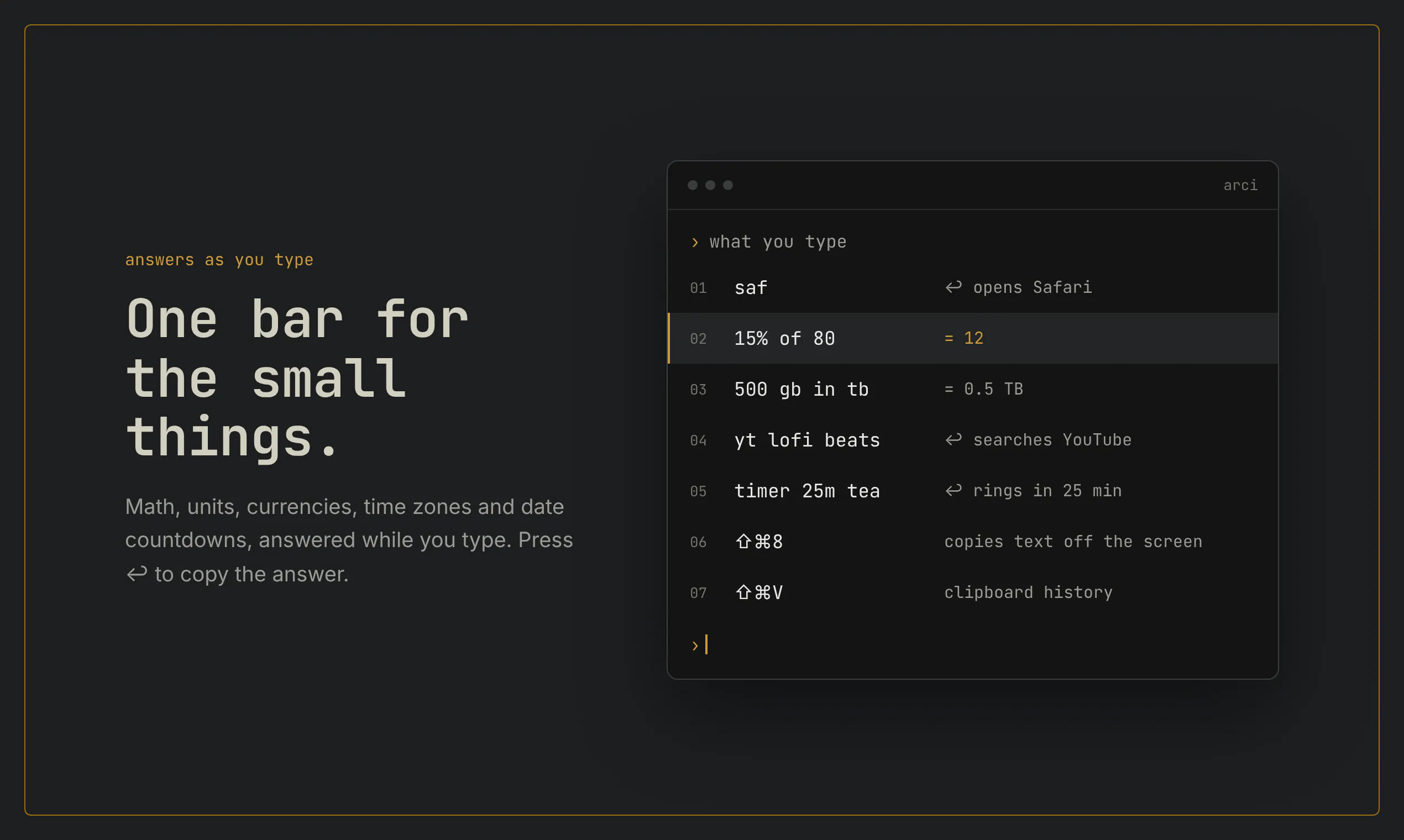
Task: Click the return arrow icon beside searches YouTube
Action: [954, 439]
